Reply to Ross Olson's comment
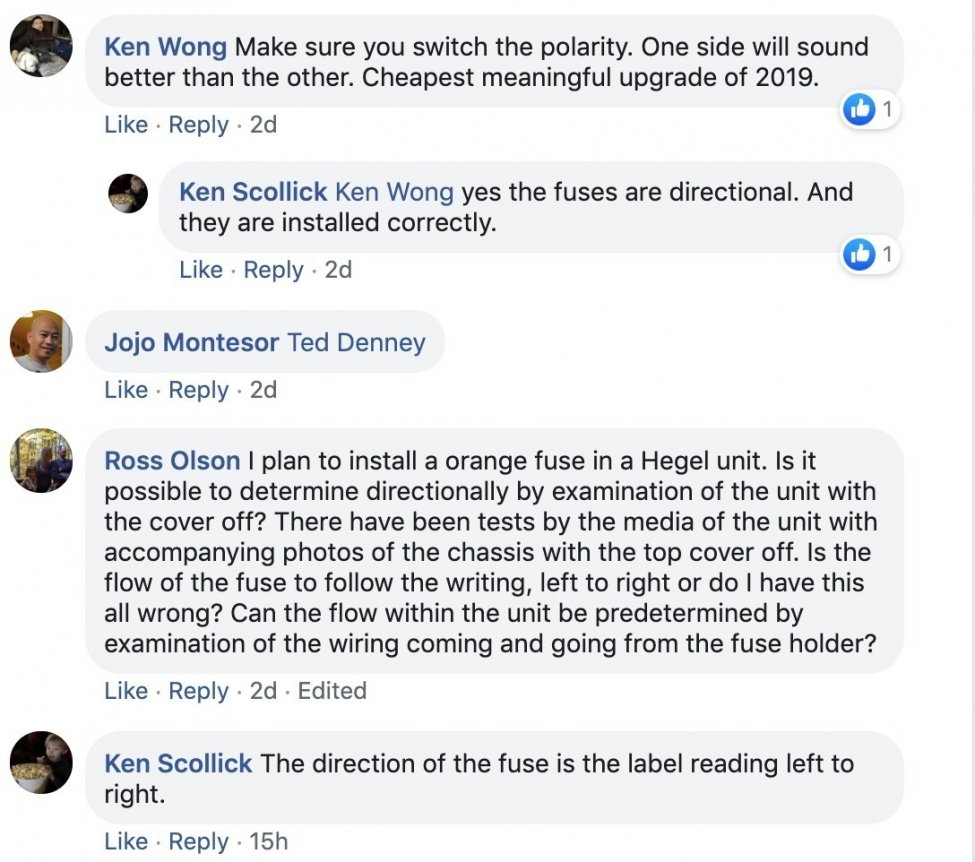The image size is (975, 862). [x=199, y=691]
